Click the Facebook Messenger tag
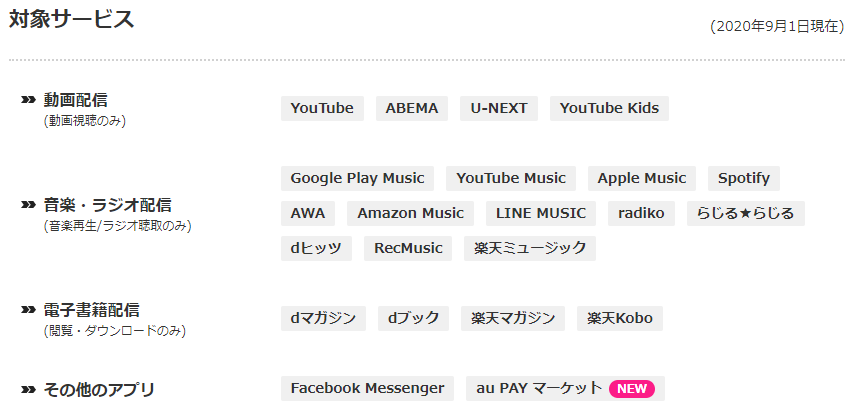The image size is (858, 419). 367,388
